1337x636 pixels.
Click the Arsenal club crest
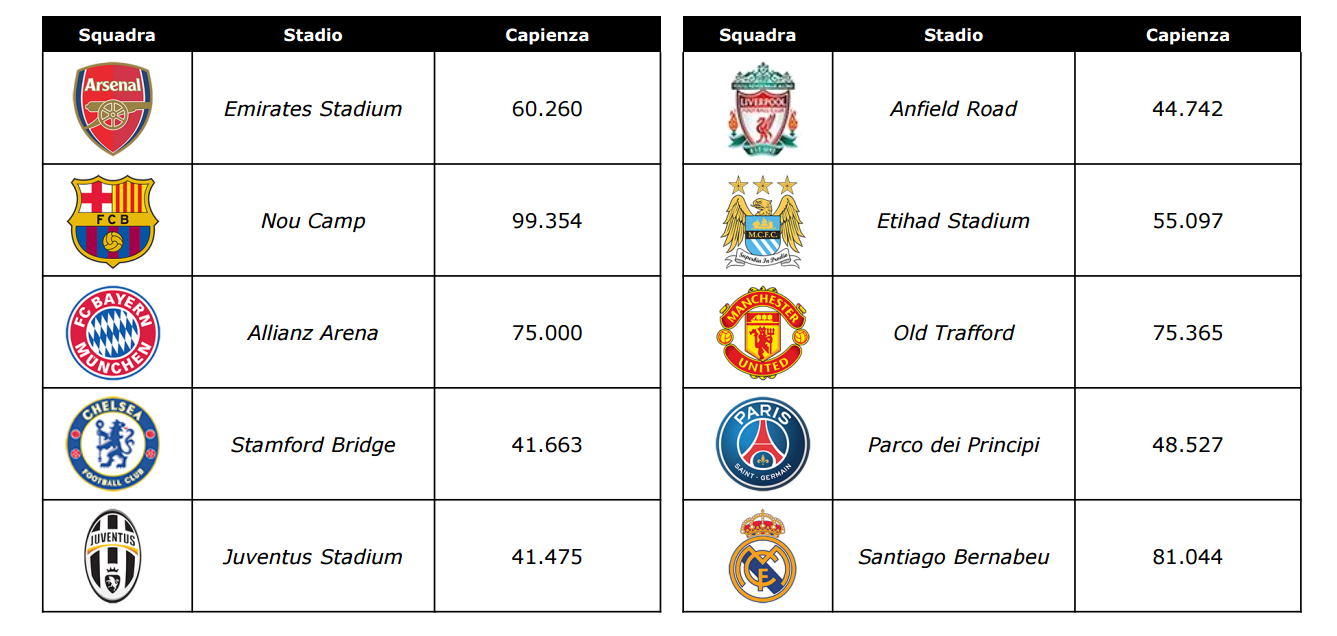[x=113, y=109]
